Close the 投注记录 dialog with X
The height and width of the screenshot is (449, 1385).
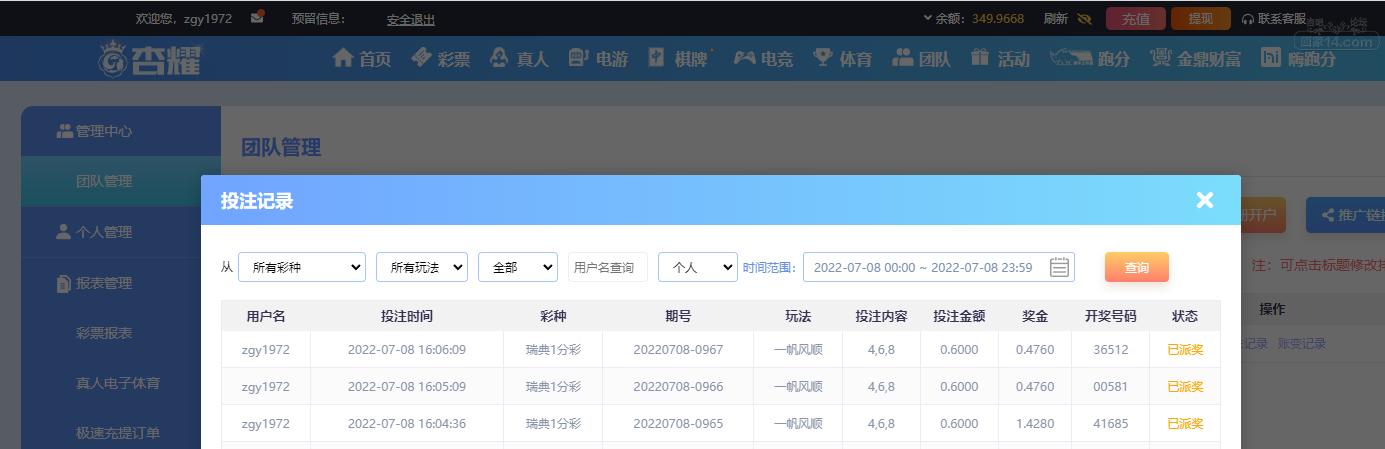tap(1205, 200)
